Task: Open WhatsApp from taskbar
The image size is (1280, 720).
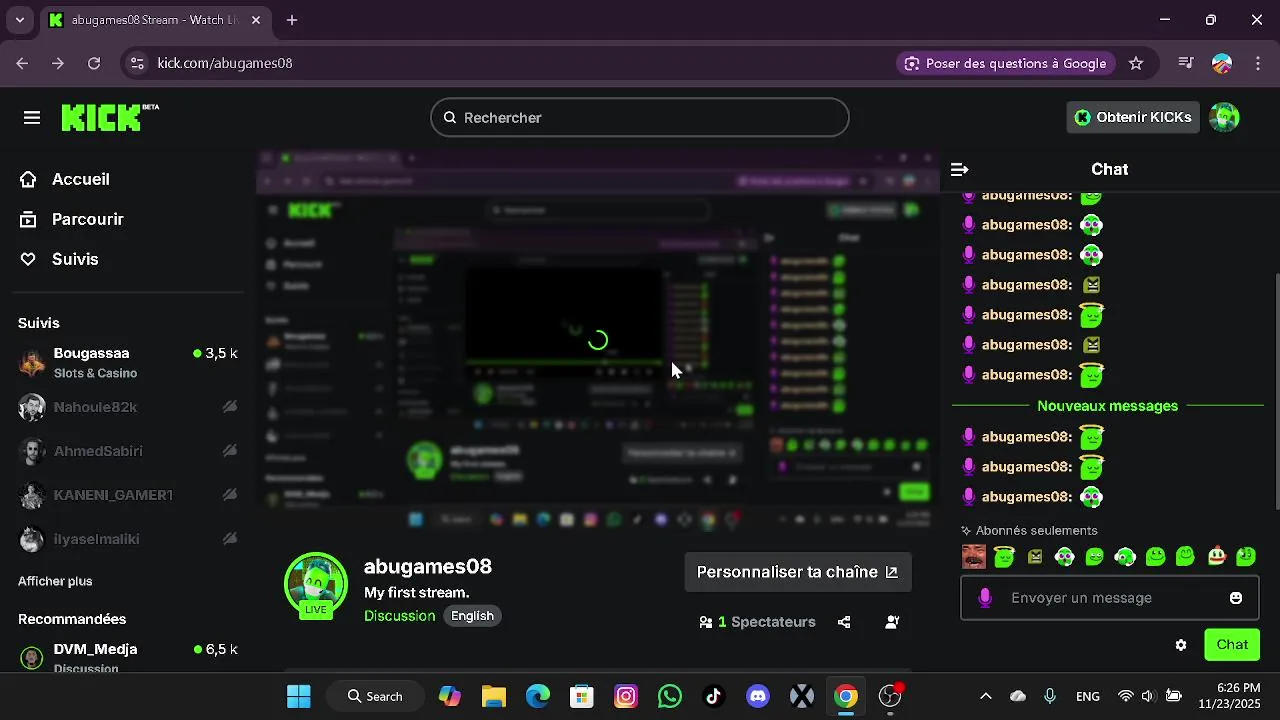Action: pos(670,696)
